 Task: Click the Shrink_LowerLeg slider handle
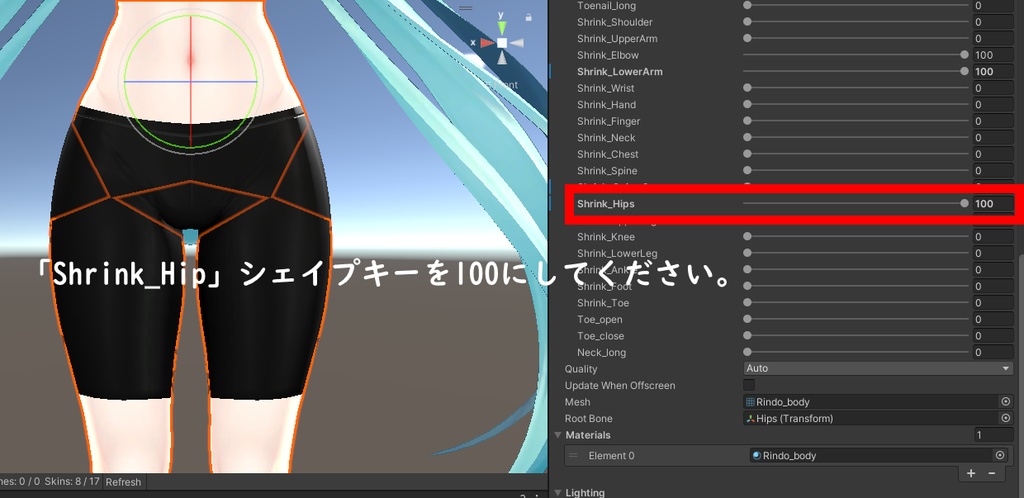tap(747, 253)
